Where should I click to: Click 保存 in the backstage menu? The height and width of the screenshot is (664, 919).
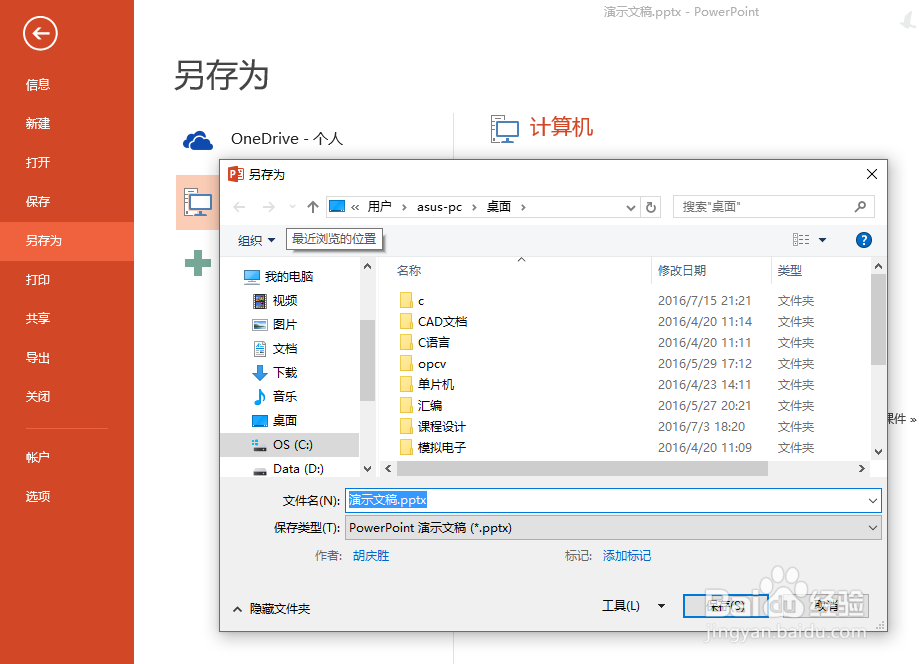tap(38, 202)
